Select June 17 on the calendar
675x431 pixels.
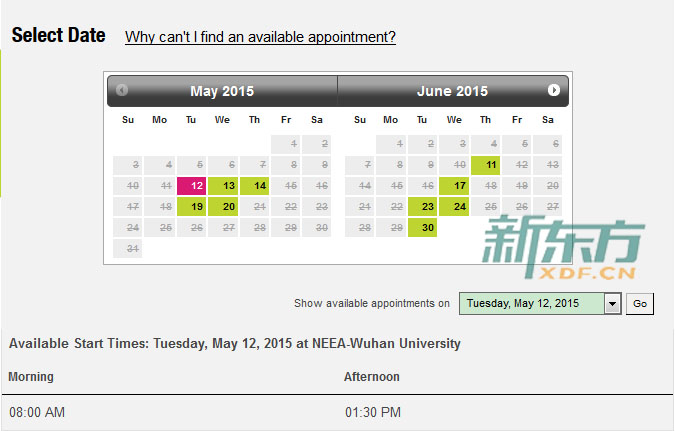(x=454, y=186)
